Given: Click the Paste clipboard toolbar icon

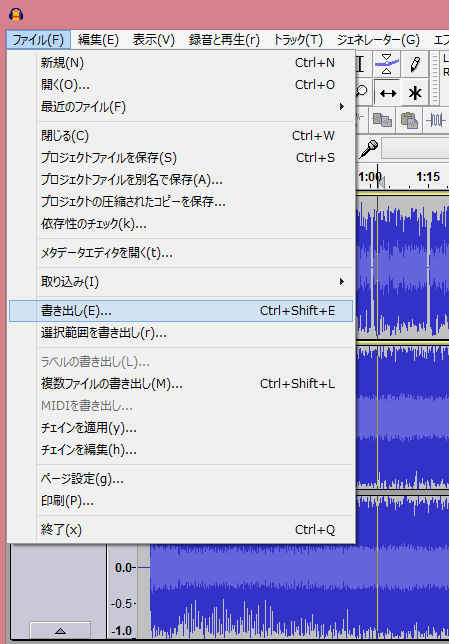Looking at the screenshot, I should coord(409,120).
